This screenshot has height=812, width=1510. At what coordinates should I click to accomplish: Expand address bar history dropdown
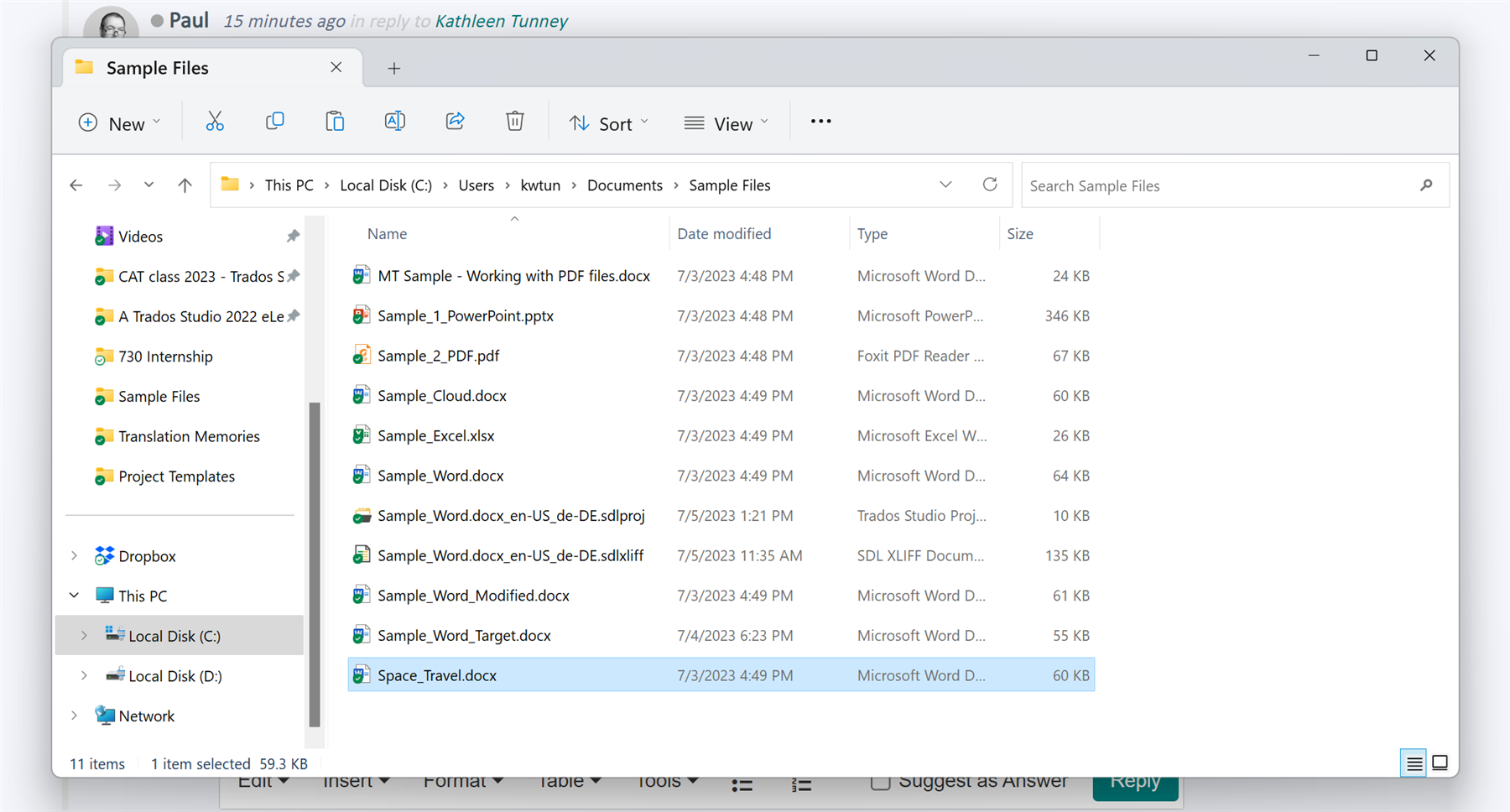[945, 185]
